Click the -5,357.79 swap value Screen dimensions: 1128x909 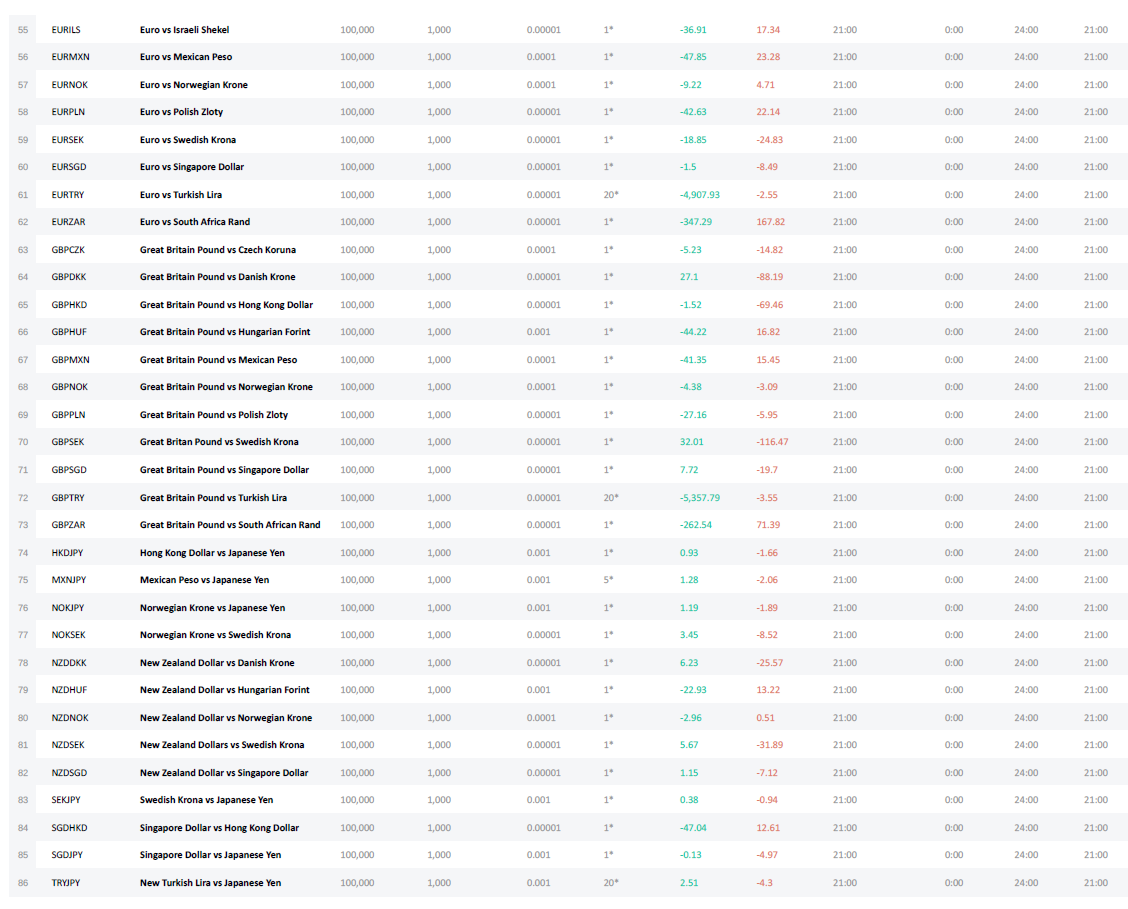pyautogui.click(x=700, y=498)
